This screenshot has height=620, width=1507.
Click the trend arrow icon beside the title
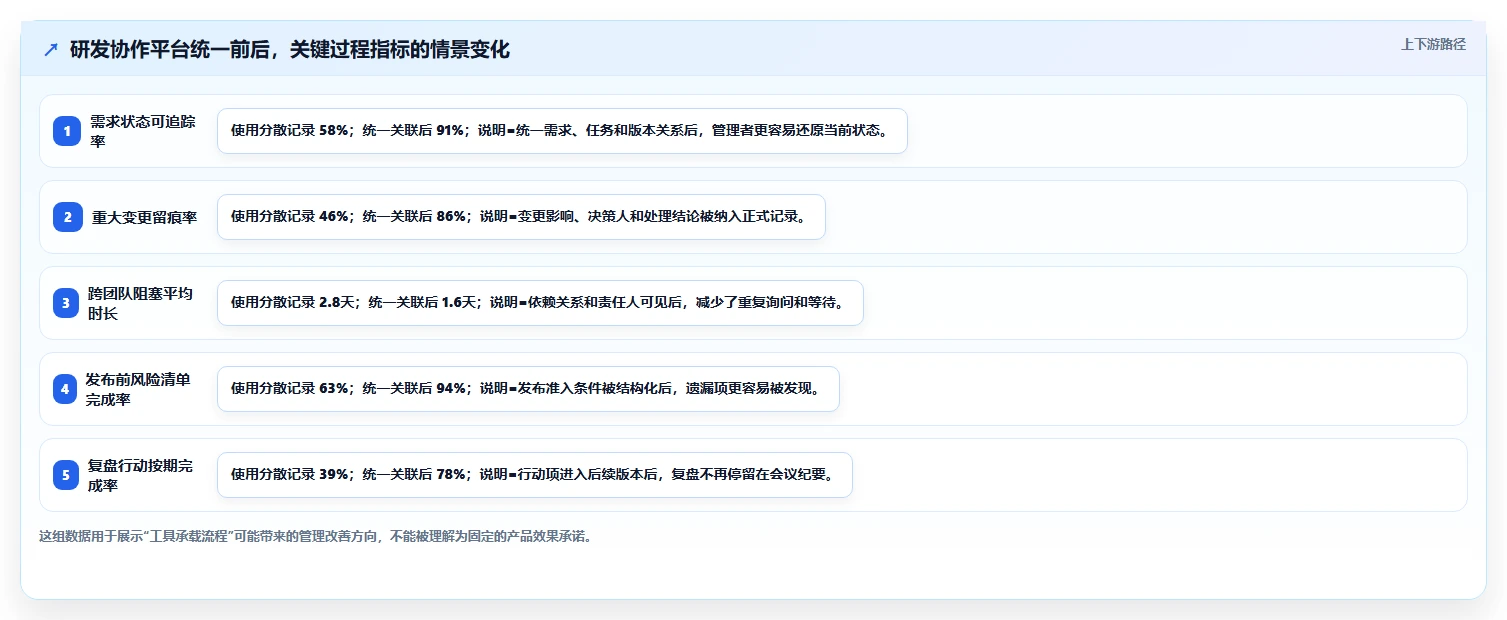50,50
